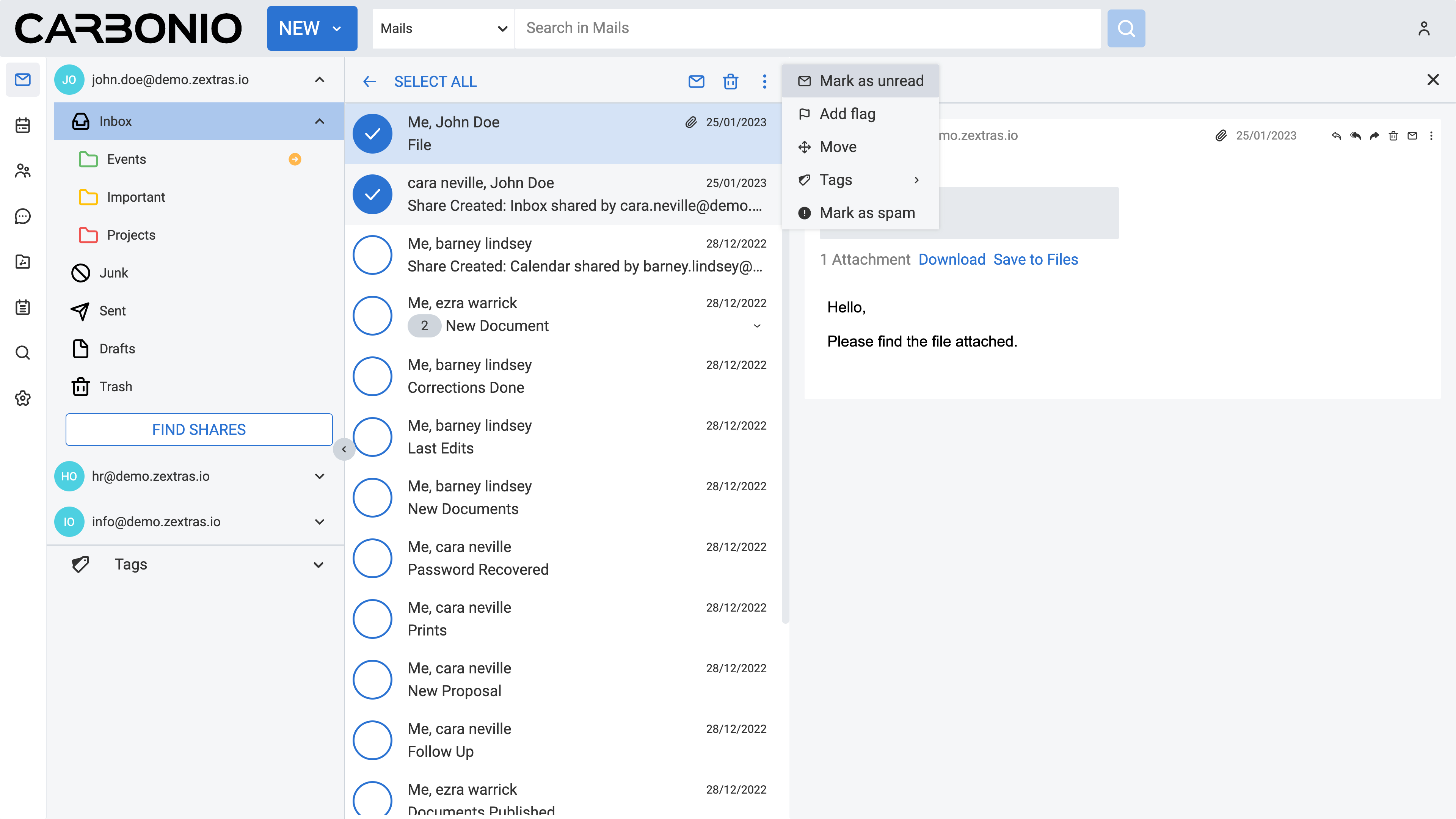This screenshot has width=1456, height=819.
Task: Click the forward arrow in message header
Action: [1374, 136]
